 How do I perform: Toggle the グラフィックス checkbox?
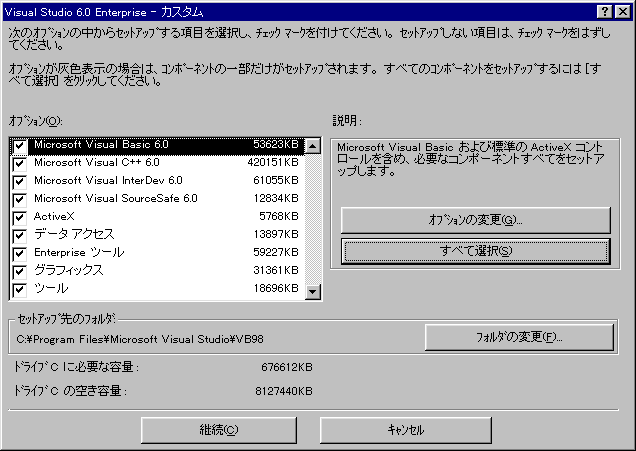(19, 272)
